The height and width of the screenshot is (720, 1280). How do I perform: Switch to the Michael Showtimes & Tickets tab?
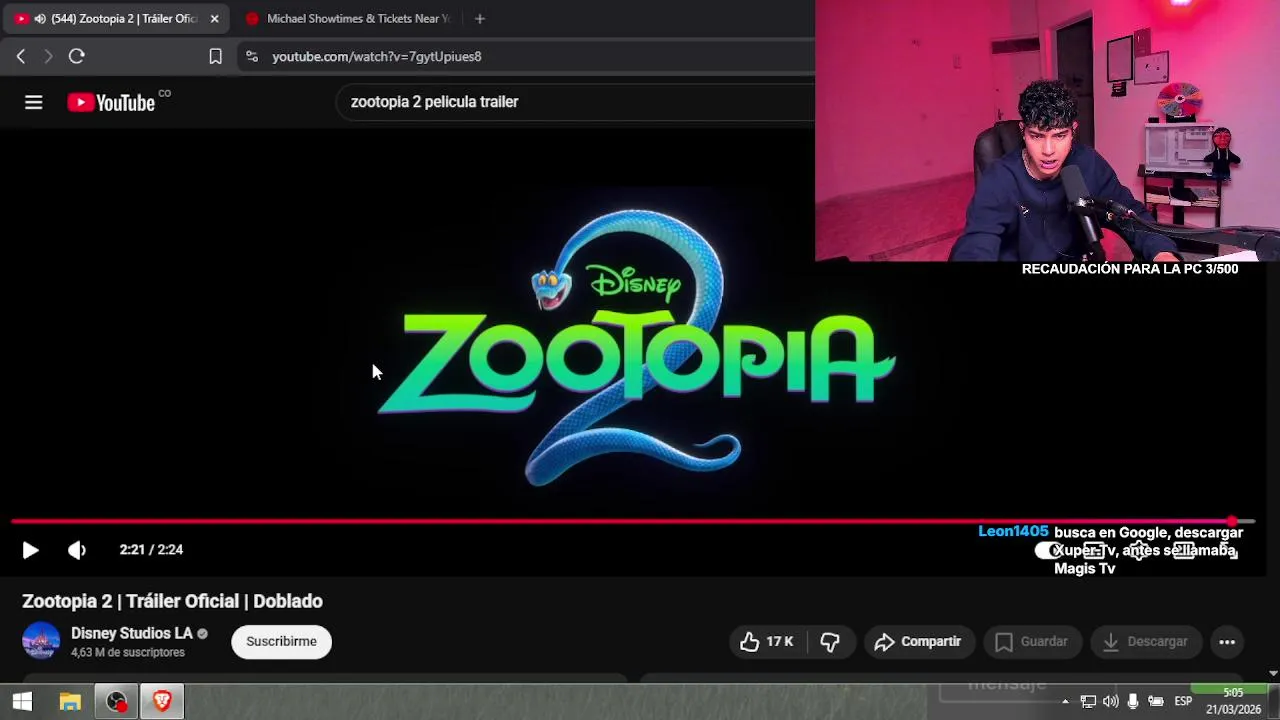350,18
